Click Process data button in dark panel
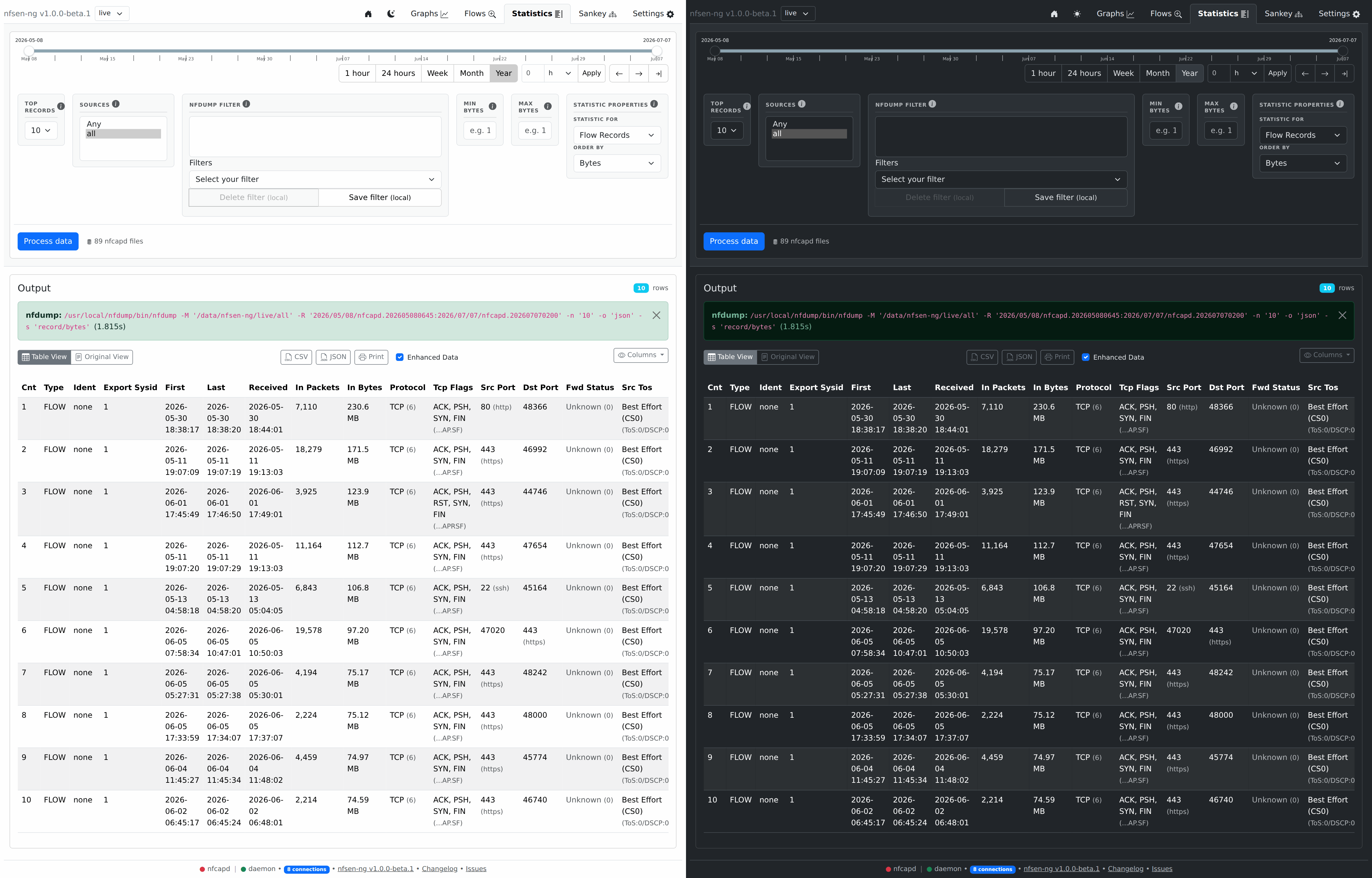1372x878 pixels. coord(734,241)
